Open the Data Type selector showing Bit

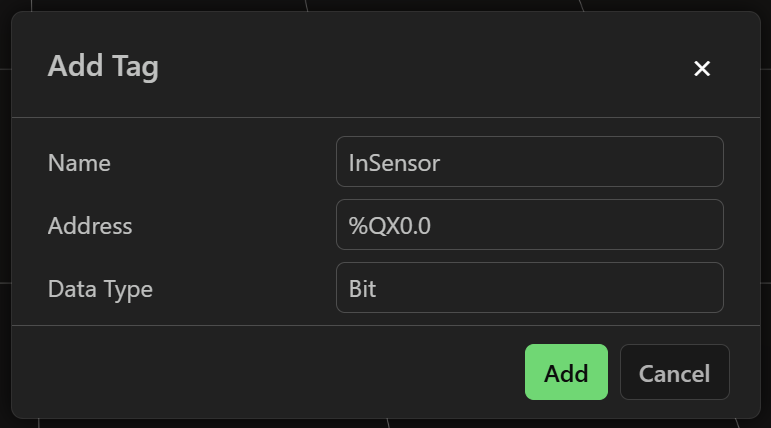(x=529, y=288)
